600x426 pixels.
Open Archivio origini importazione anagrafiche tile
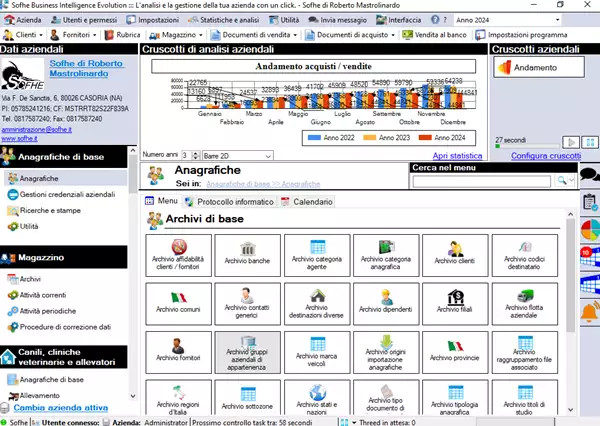click(x=386, y=353)
